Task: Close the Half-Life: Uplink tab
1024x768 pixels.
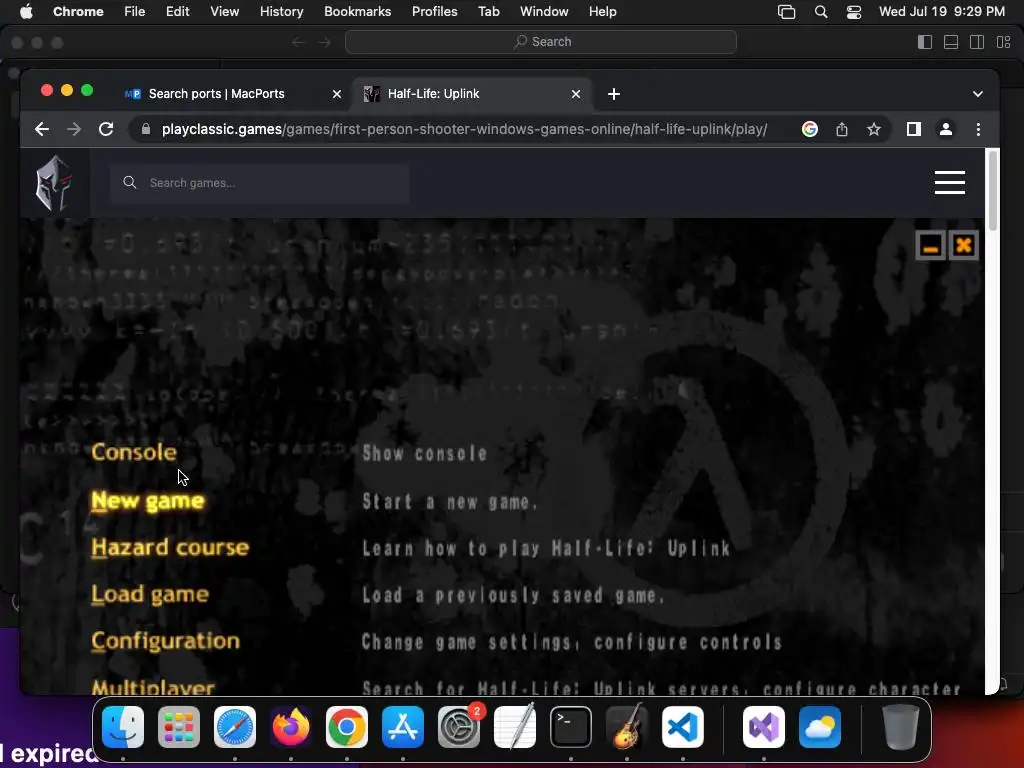Action: [x=576, y=94]
